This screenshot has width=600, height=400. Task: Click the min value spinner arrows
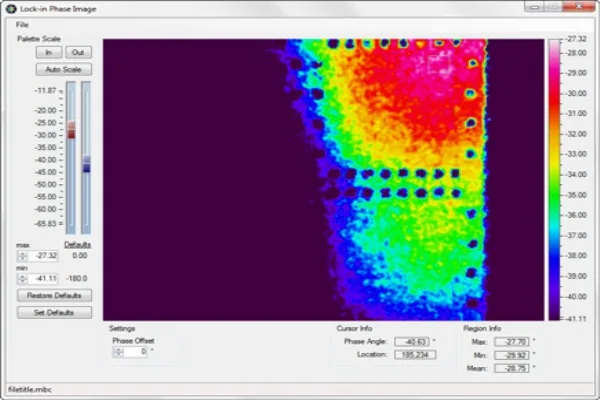23,278
